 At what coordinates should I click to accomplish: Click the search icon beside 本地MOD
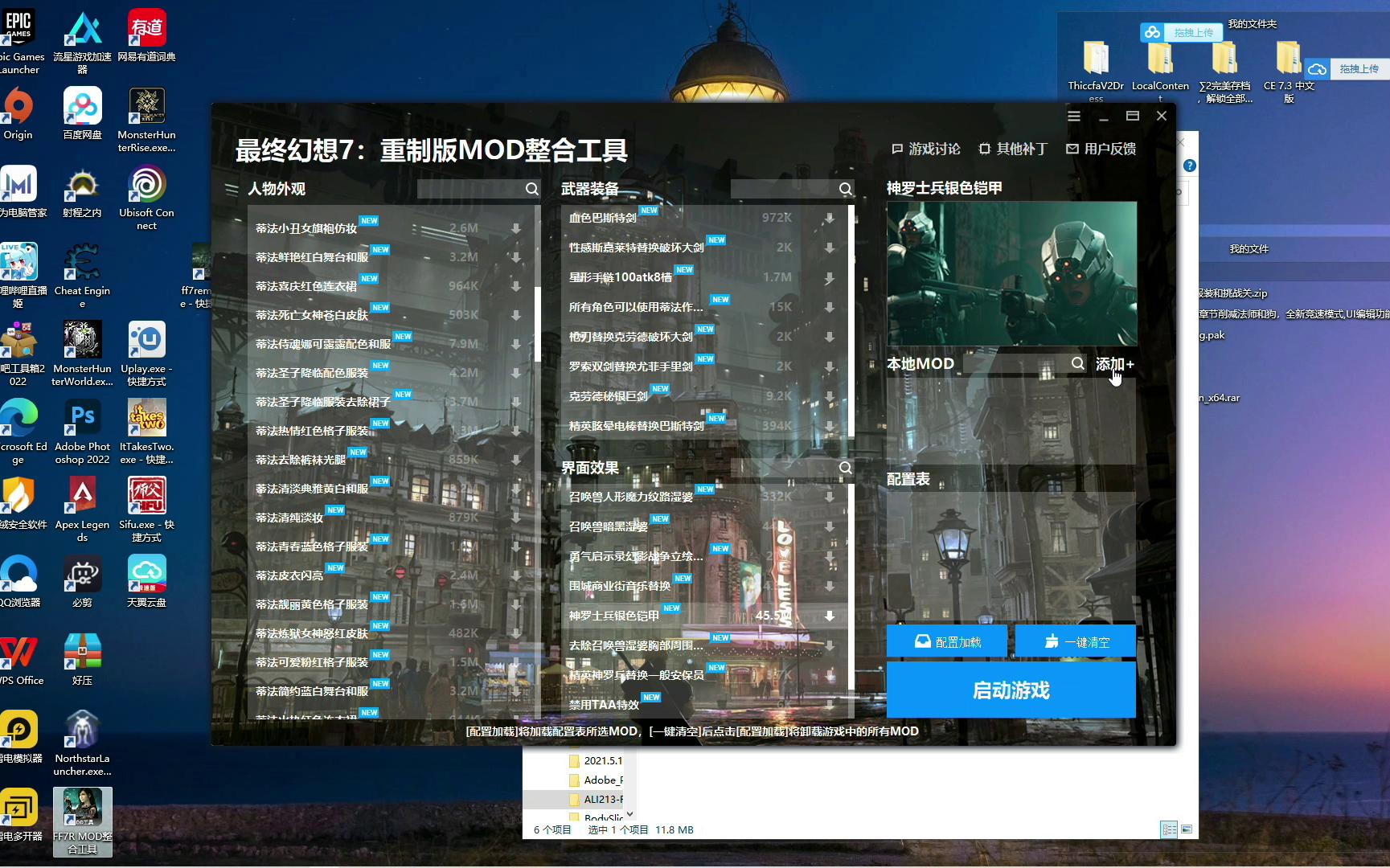1077,364
